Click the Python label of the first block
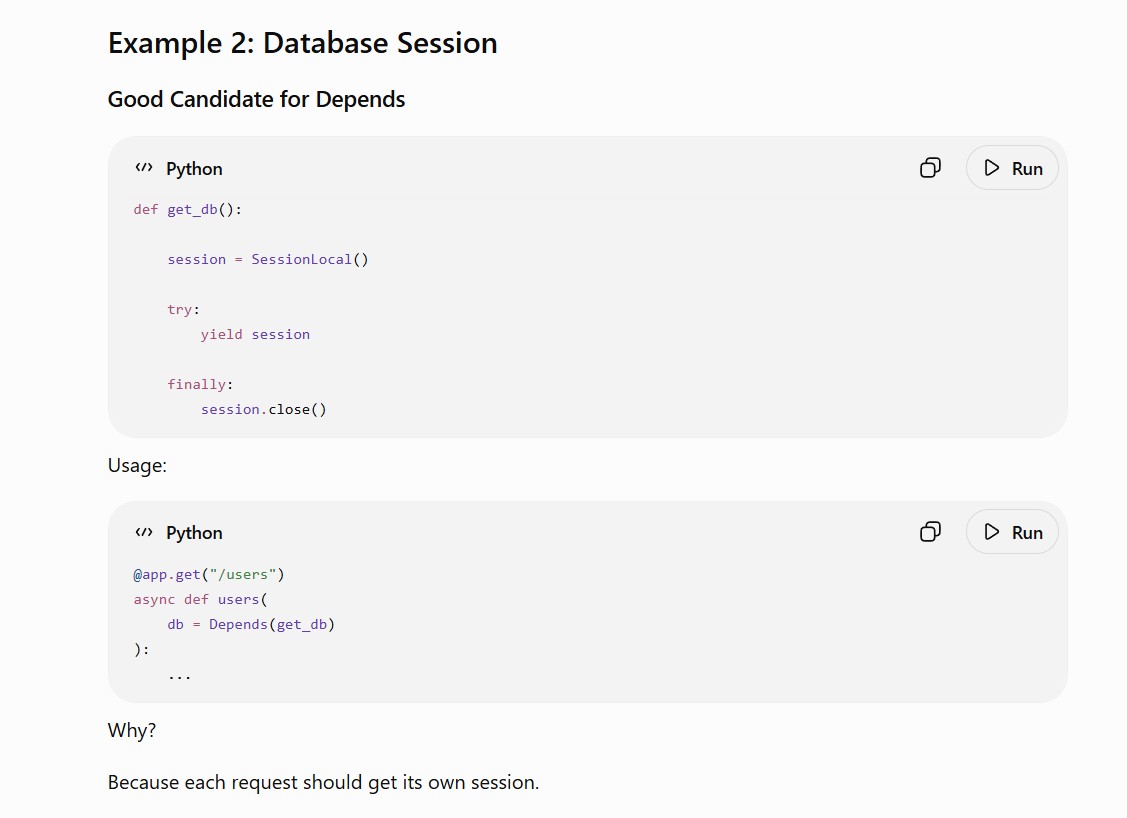Screen dimensions: 1127x818 (194, 169)
